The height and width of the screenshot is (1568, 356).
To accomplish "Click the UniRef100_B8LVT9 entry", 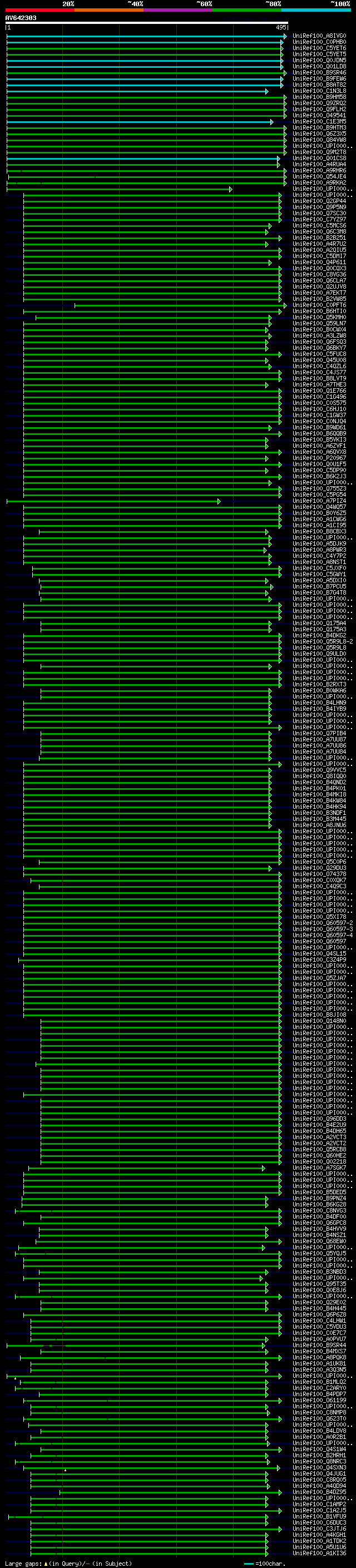I will pyautogui.click(x=319, y=379).
